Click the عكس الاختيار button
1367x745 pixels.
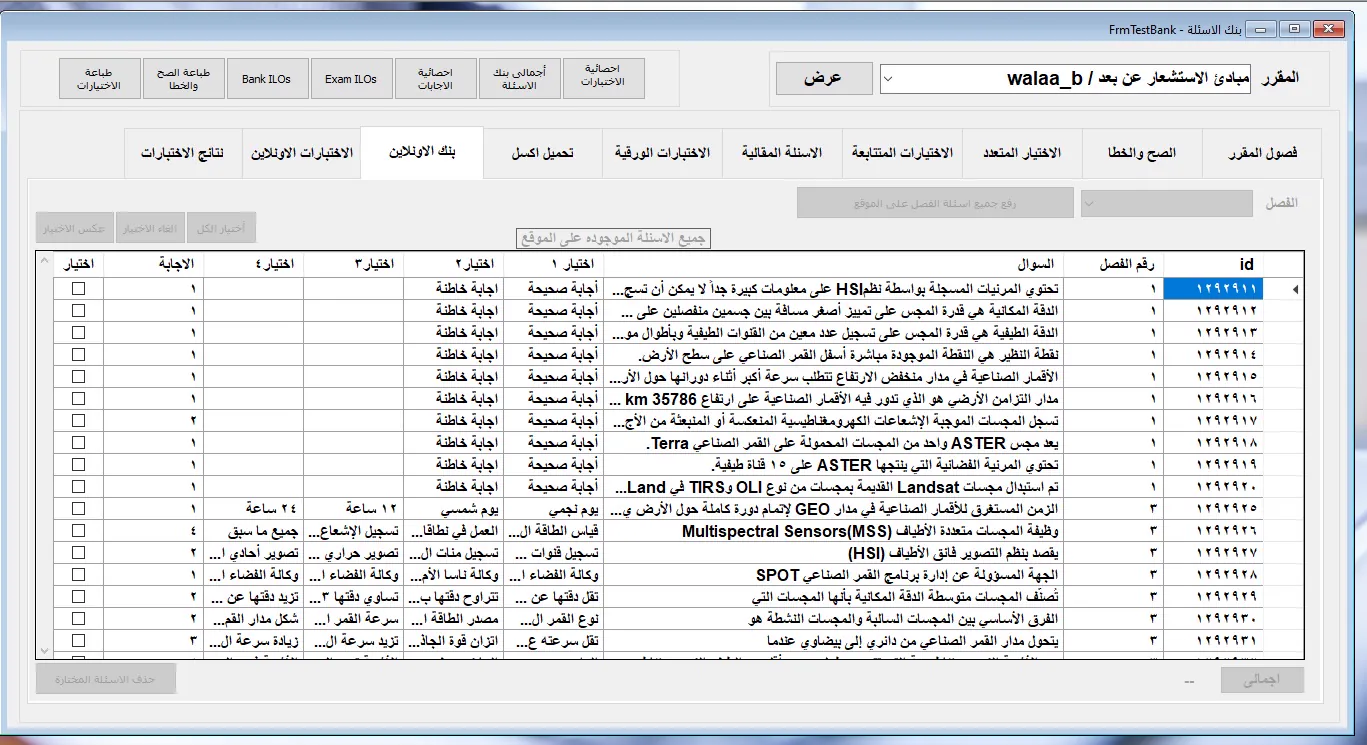[x=74, y=228]
